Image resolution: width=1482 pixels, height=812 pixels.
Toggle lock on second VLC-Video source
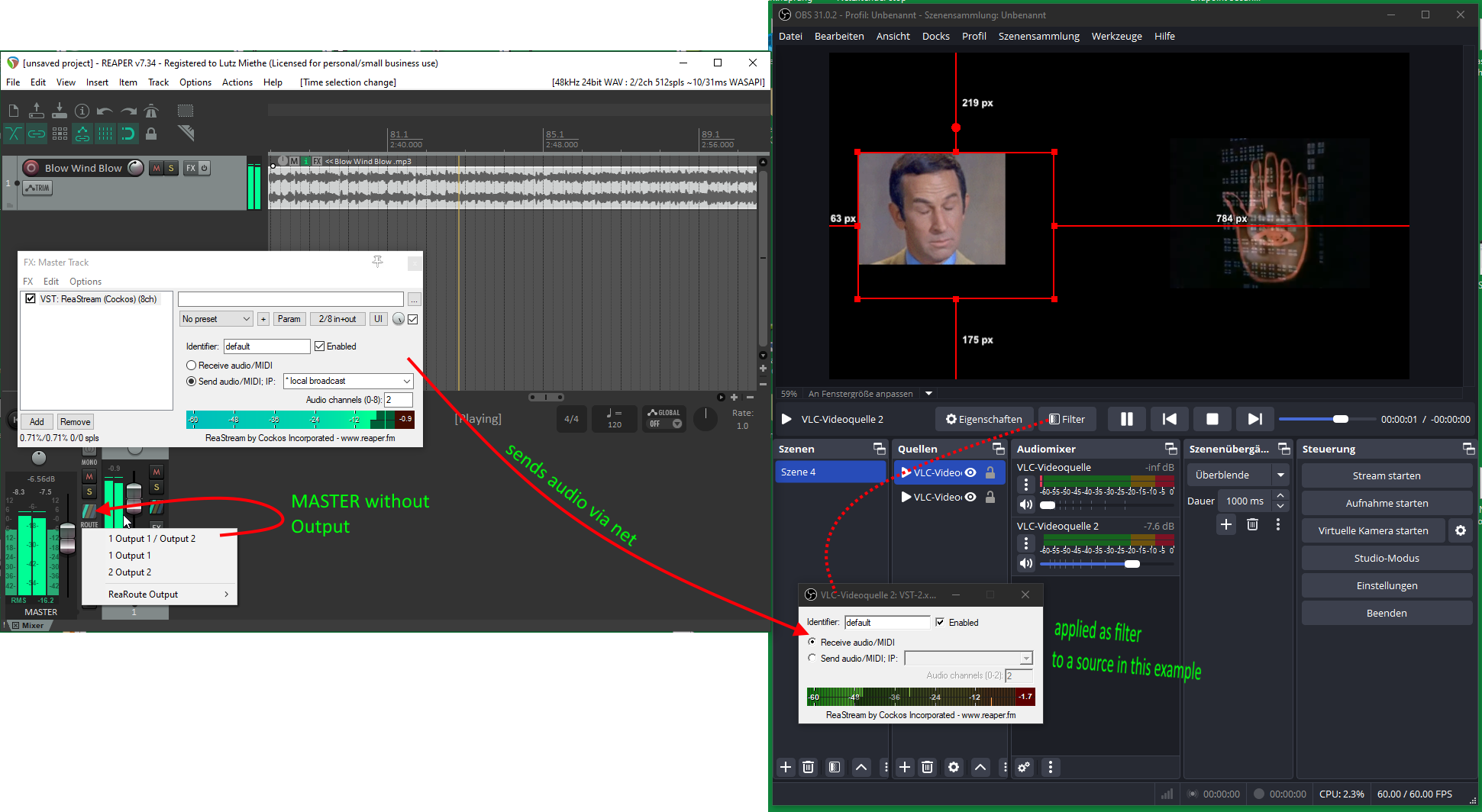[x=990, y=497]
